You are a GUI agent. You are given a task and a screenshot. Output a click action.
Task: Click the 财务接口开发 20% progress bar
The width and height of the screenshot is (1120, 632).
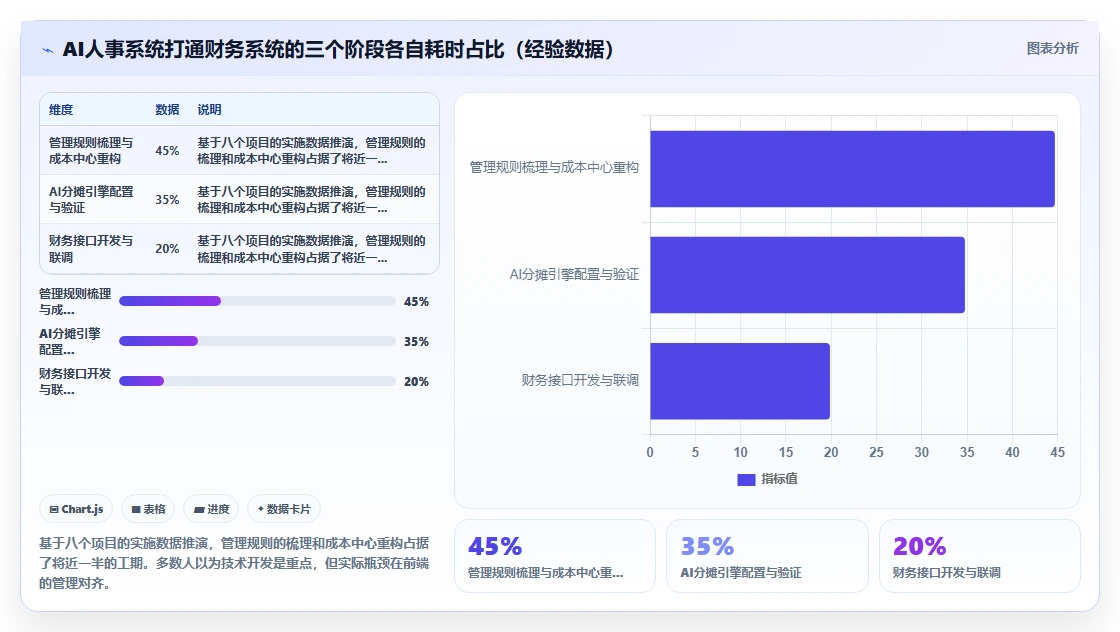pyautogui.click(x=257, y=381)
